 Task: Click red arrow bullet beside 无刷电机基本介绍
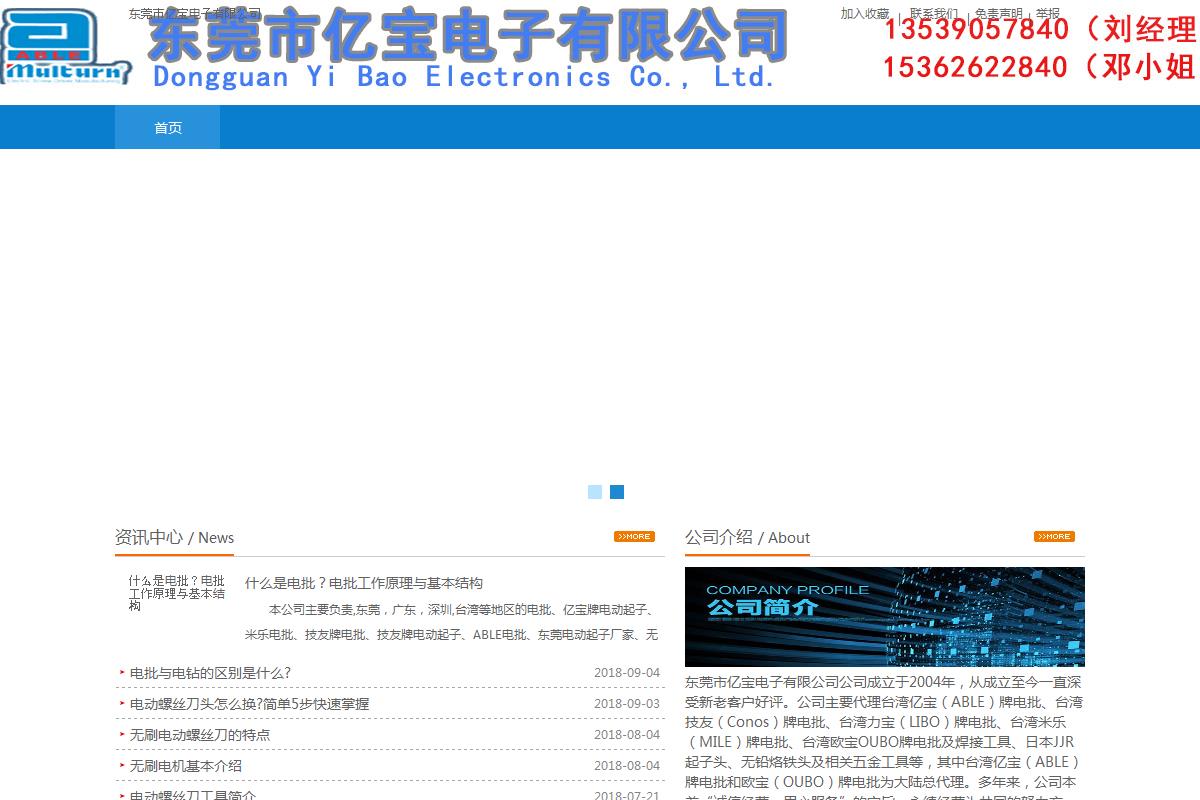point(122,766)
